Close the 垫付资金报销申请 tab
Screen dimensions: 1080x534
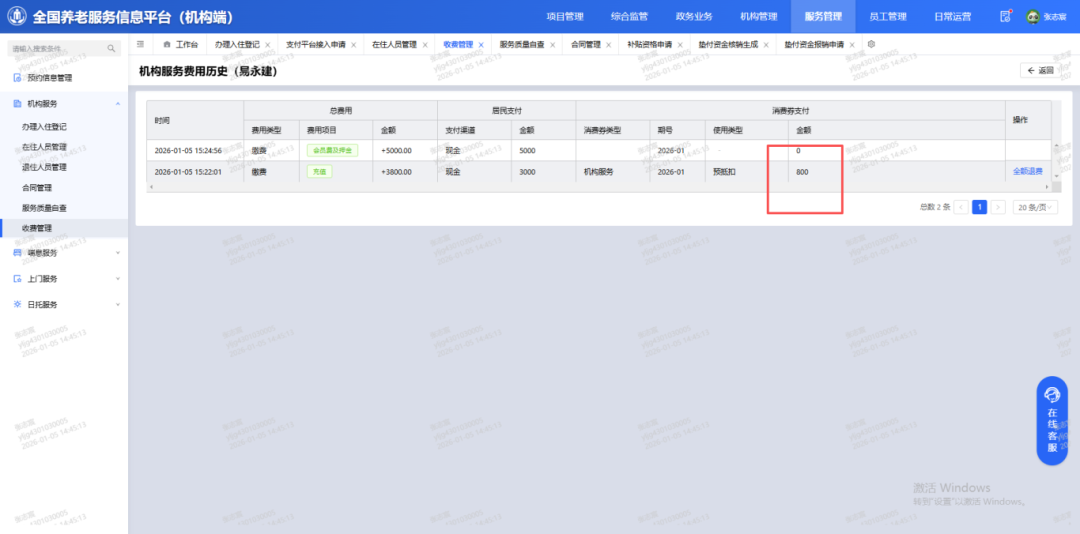point(852,45)
